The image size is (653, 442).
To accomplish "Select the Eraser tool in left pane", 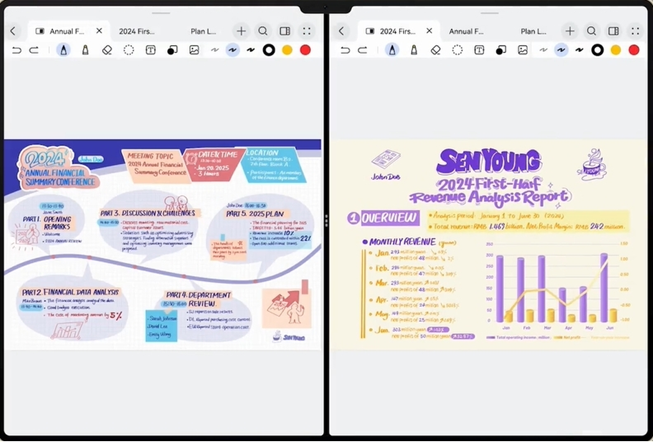I will coord(107,50).
